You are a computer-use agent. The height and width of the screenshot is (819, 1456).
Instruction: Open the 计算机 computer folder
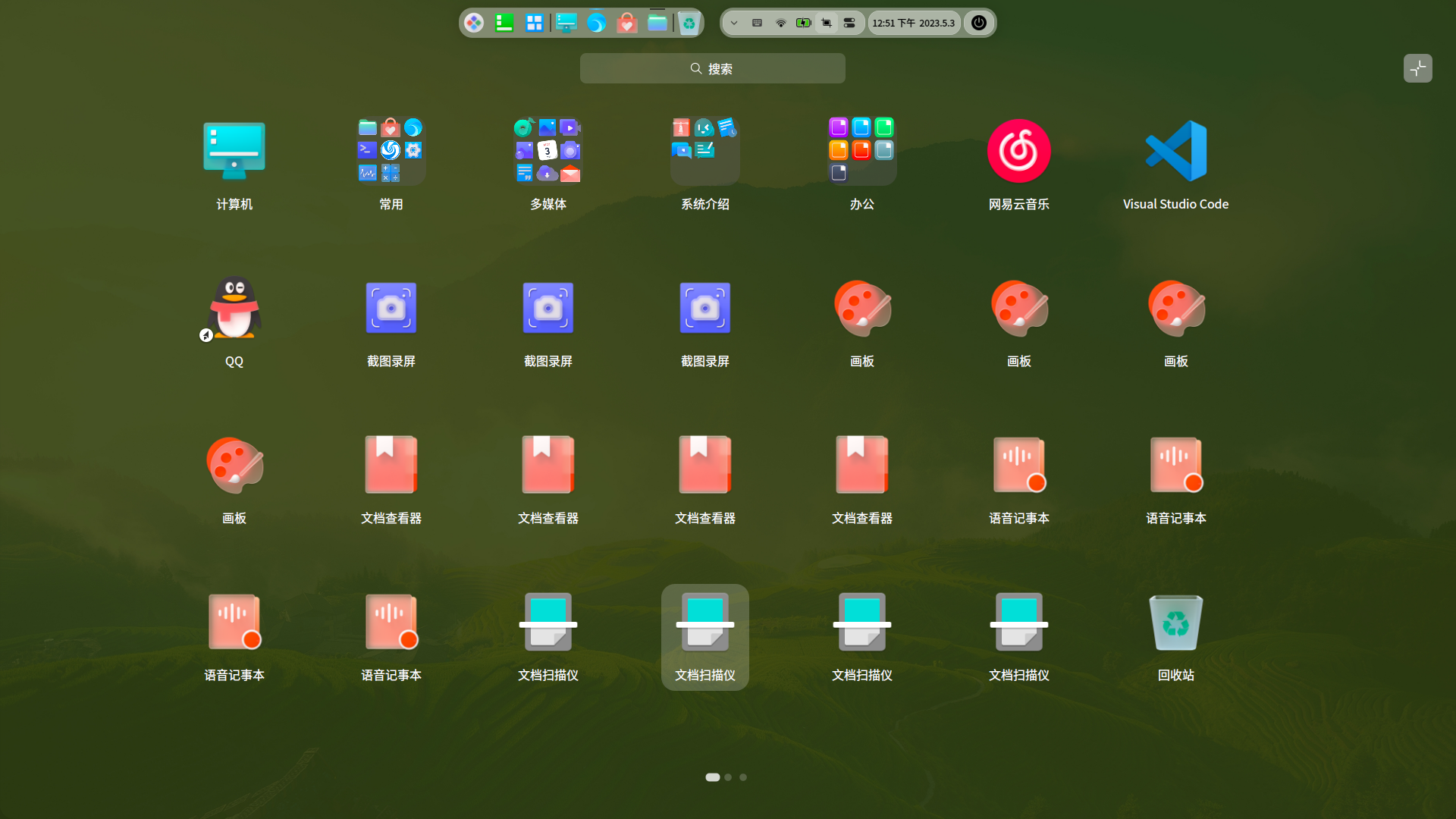[x=234, y=150]
